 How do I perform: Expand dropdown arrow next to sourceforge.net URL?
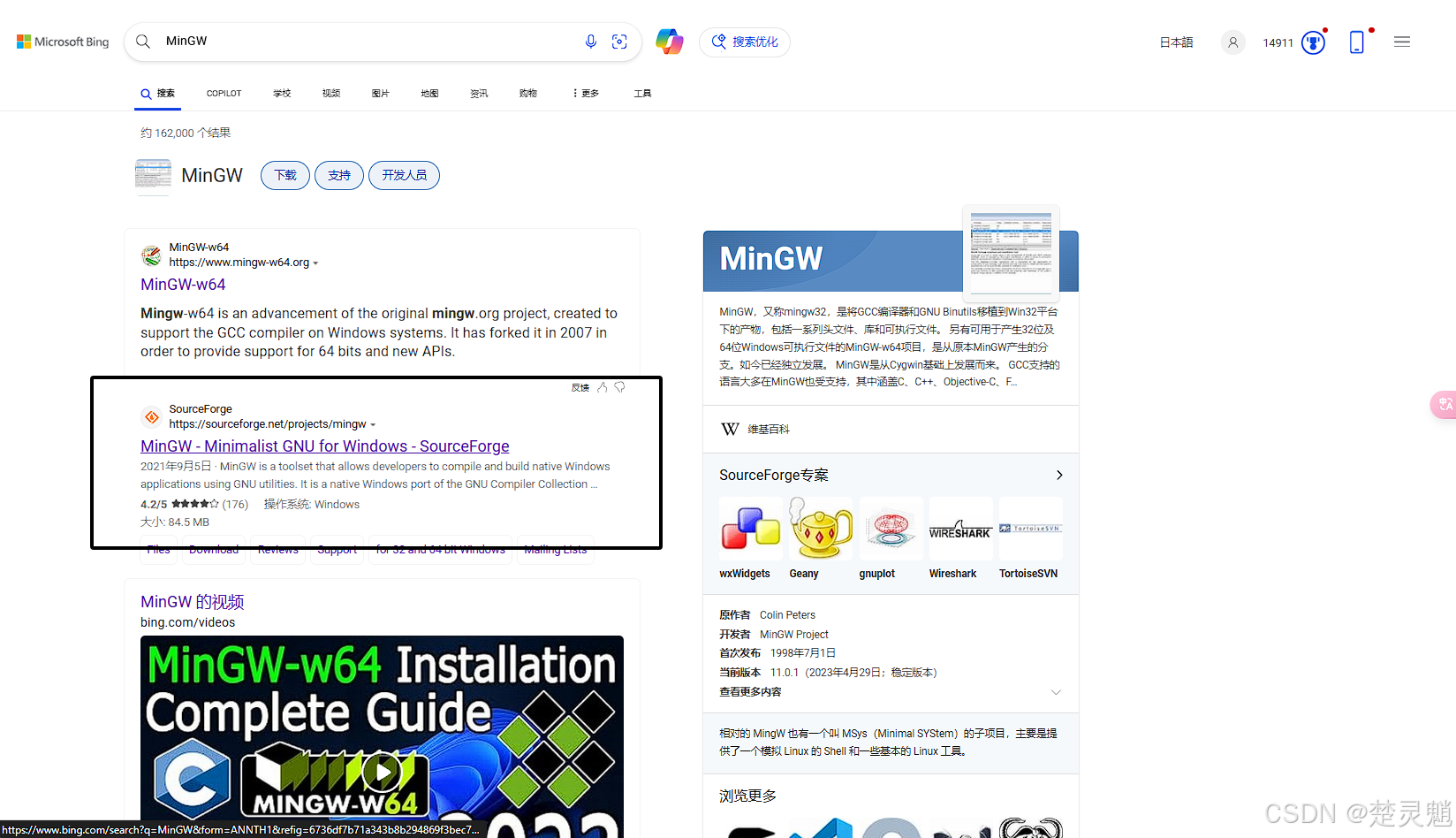pyautogui.click(x=373, y=425)
